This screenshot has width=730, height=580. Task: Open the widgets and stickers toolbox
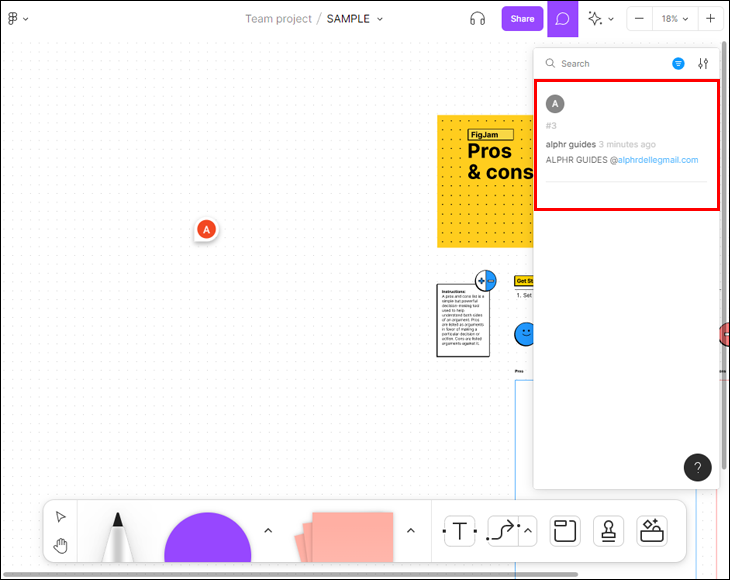tap(652, 531)
